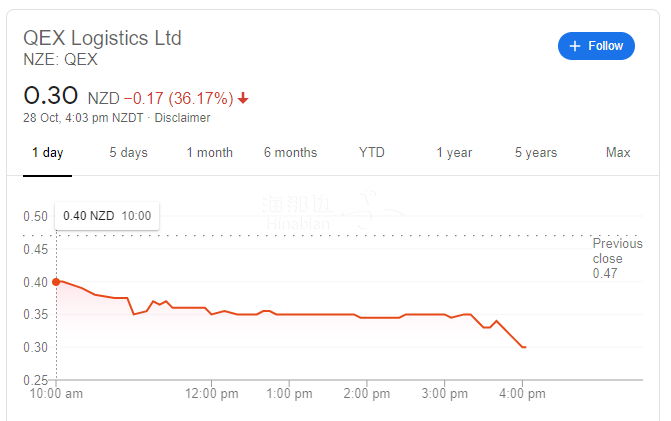Image resolution: width=671 pixels, height=421 pixels.
Task: Select the 1 month range tab
Action: pos(209,153)
